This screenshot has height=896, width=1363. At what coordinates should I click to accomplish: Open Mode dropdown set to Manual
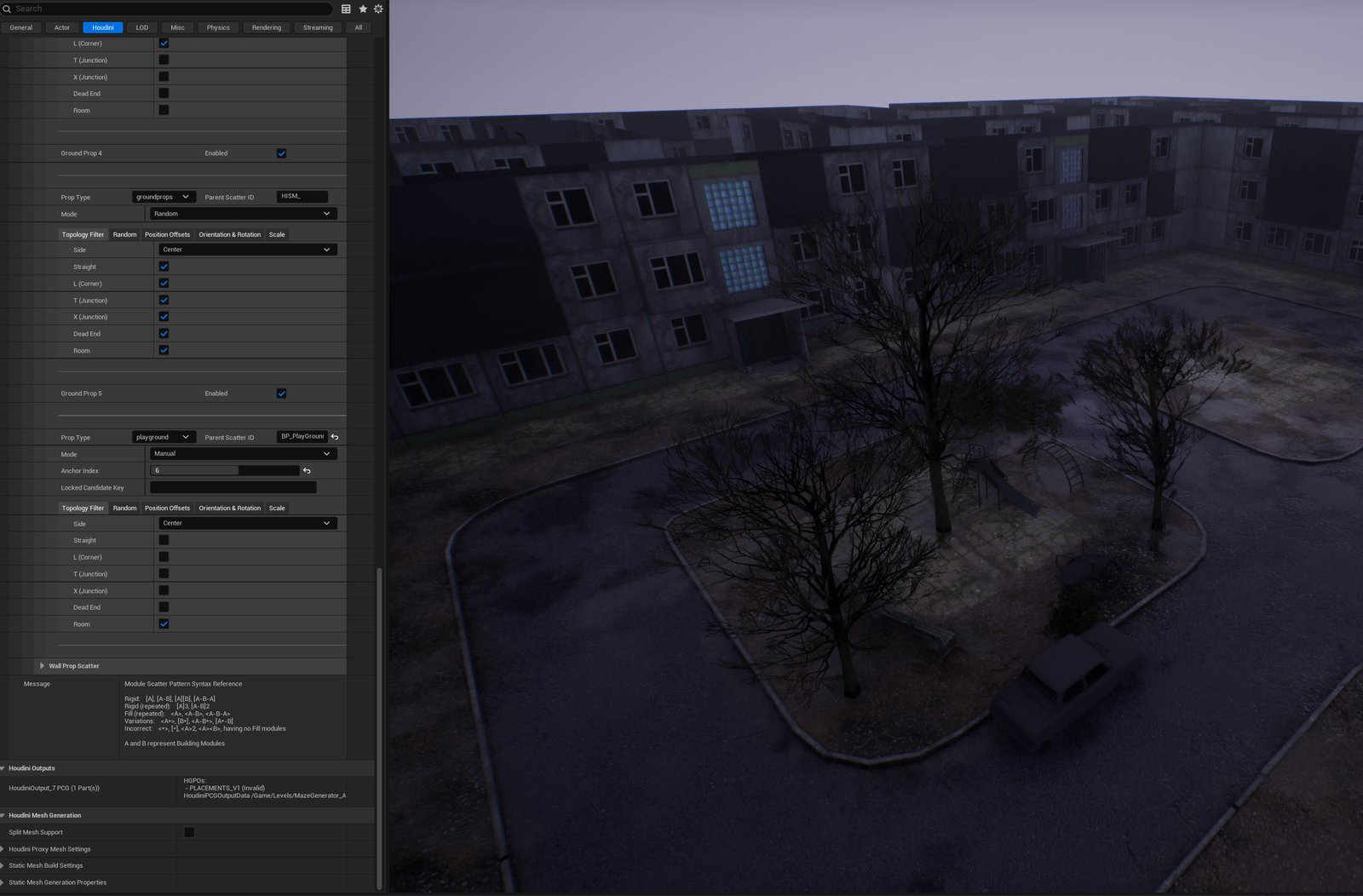coord(243,454)
